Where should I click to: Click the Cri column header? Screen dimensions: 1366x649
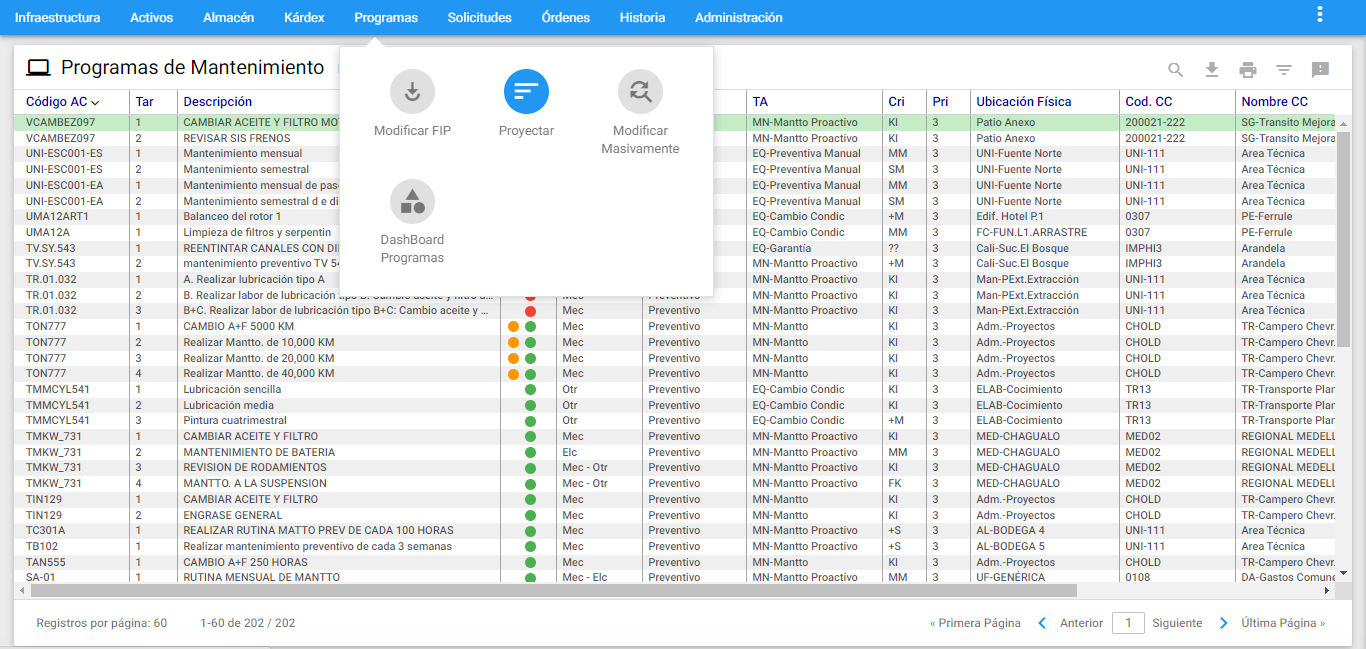pos(896,102)
